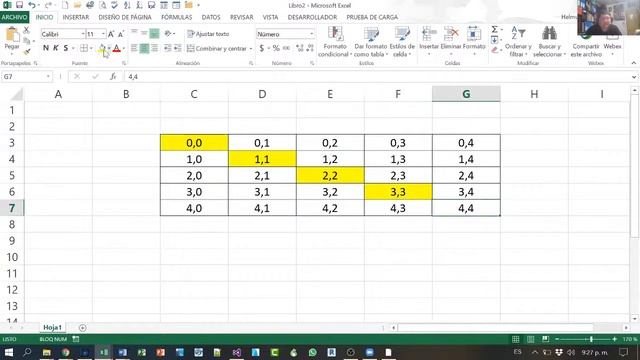Save workbook with quick access Save icon
640x360 pixels.
pyautogui.click(x=19, y=5)
